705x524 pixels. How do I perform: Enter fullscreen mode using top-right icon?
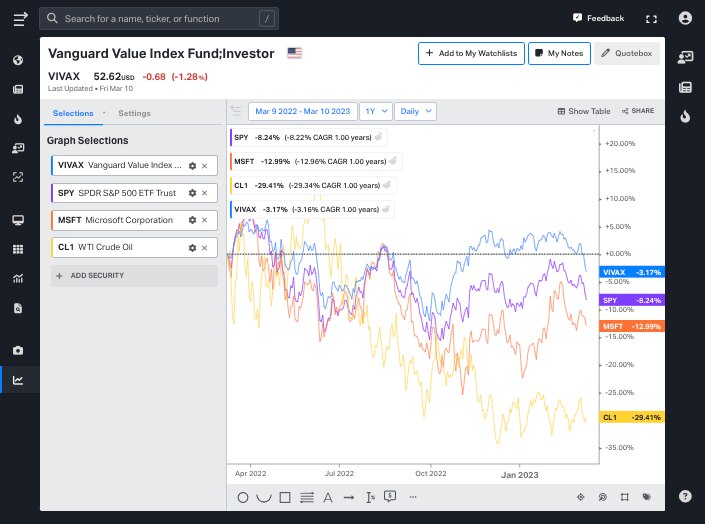pos(652,18)
